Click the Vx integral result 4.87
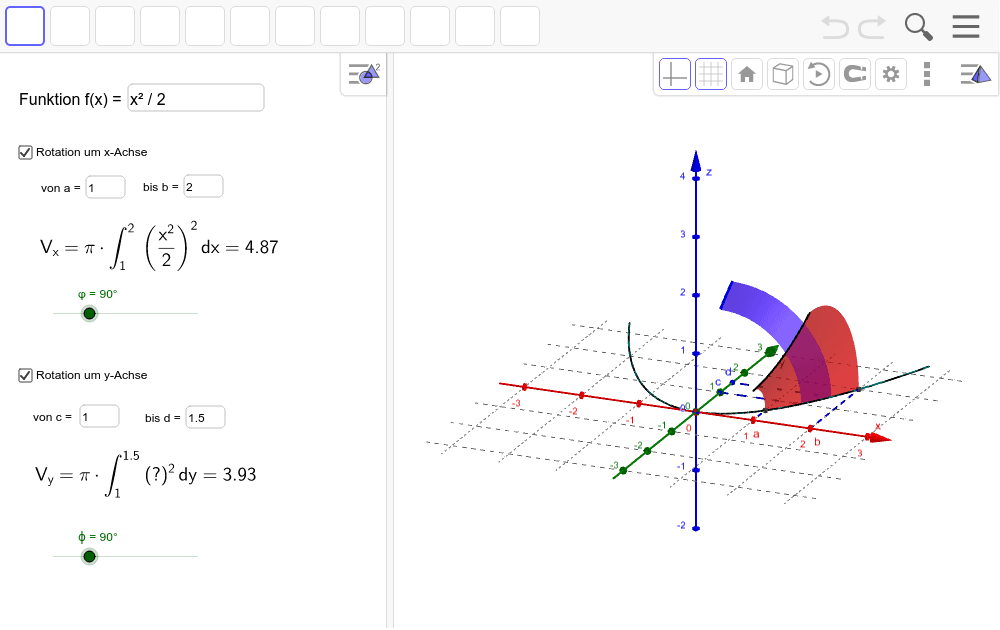1000x630 pixels. 261,247
